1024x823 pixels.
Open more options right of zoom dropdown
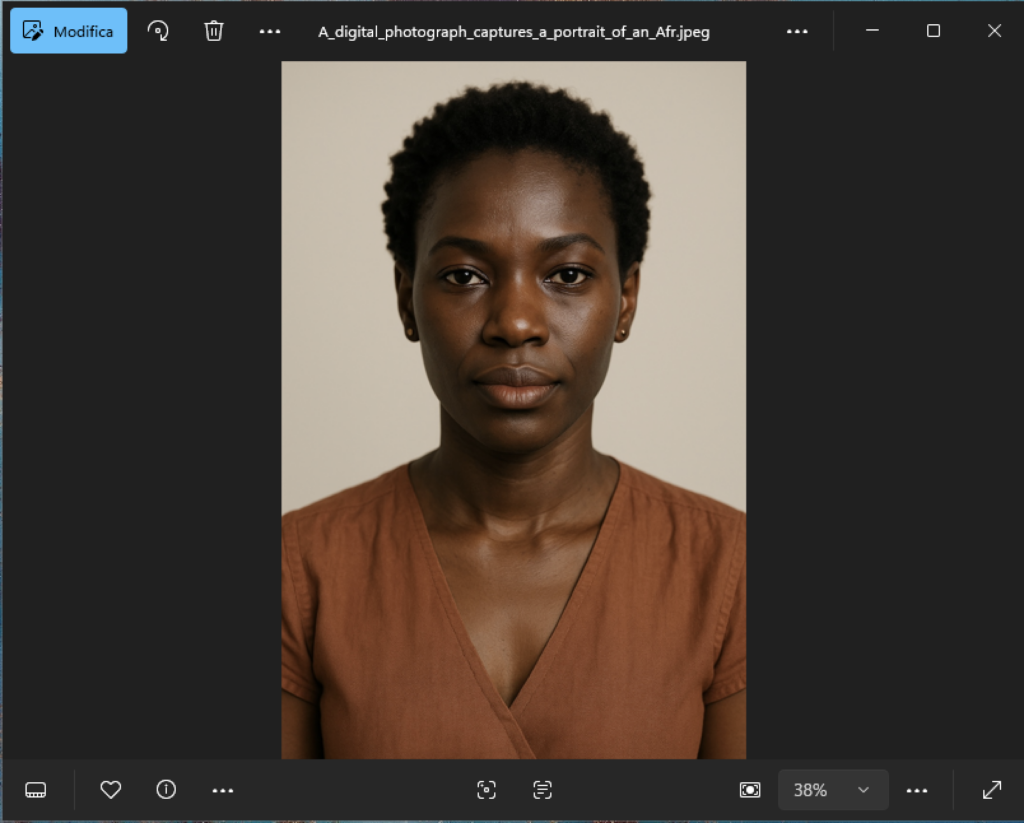[x=917, y=790]
